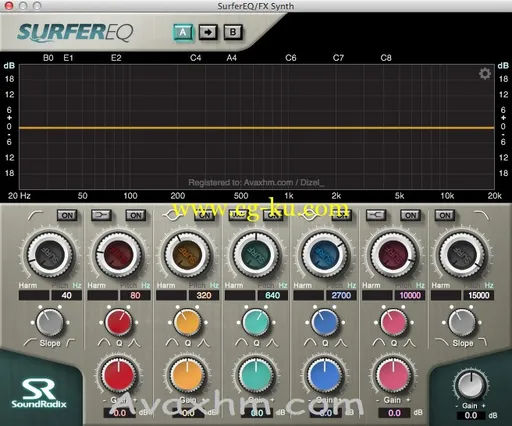Toggle ON for the 80 Hz band
This screenshot has width=512, height=426.
coord(136,215)
